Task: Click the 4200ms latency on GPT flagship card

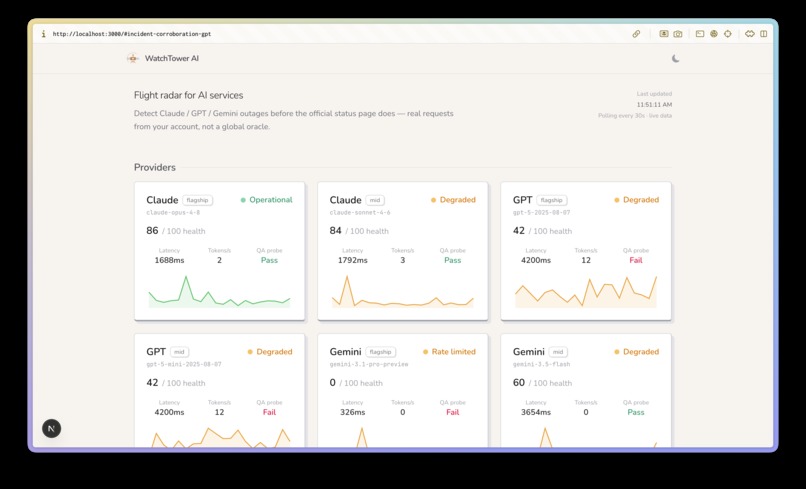Action: (536, 260)
